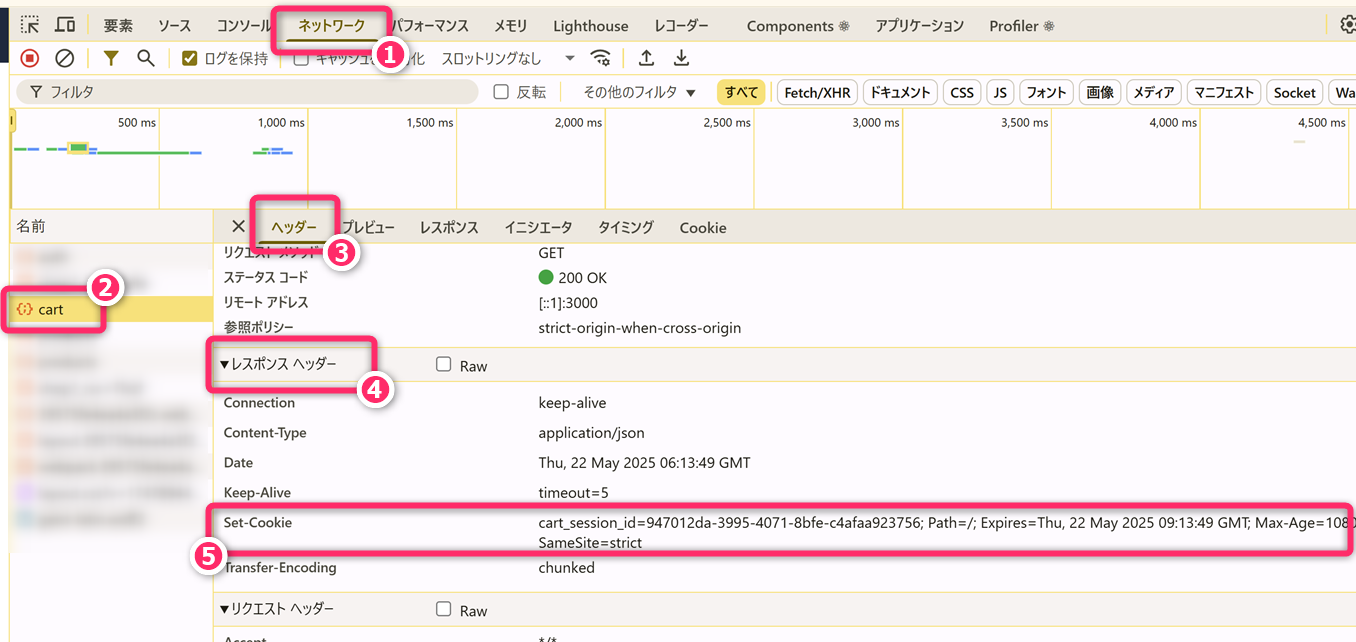1356x642 pixels.
Task: Open the その他のフィルタ dropdown
Action: tap(639, 92)
